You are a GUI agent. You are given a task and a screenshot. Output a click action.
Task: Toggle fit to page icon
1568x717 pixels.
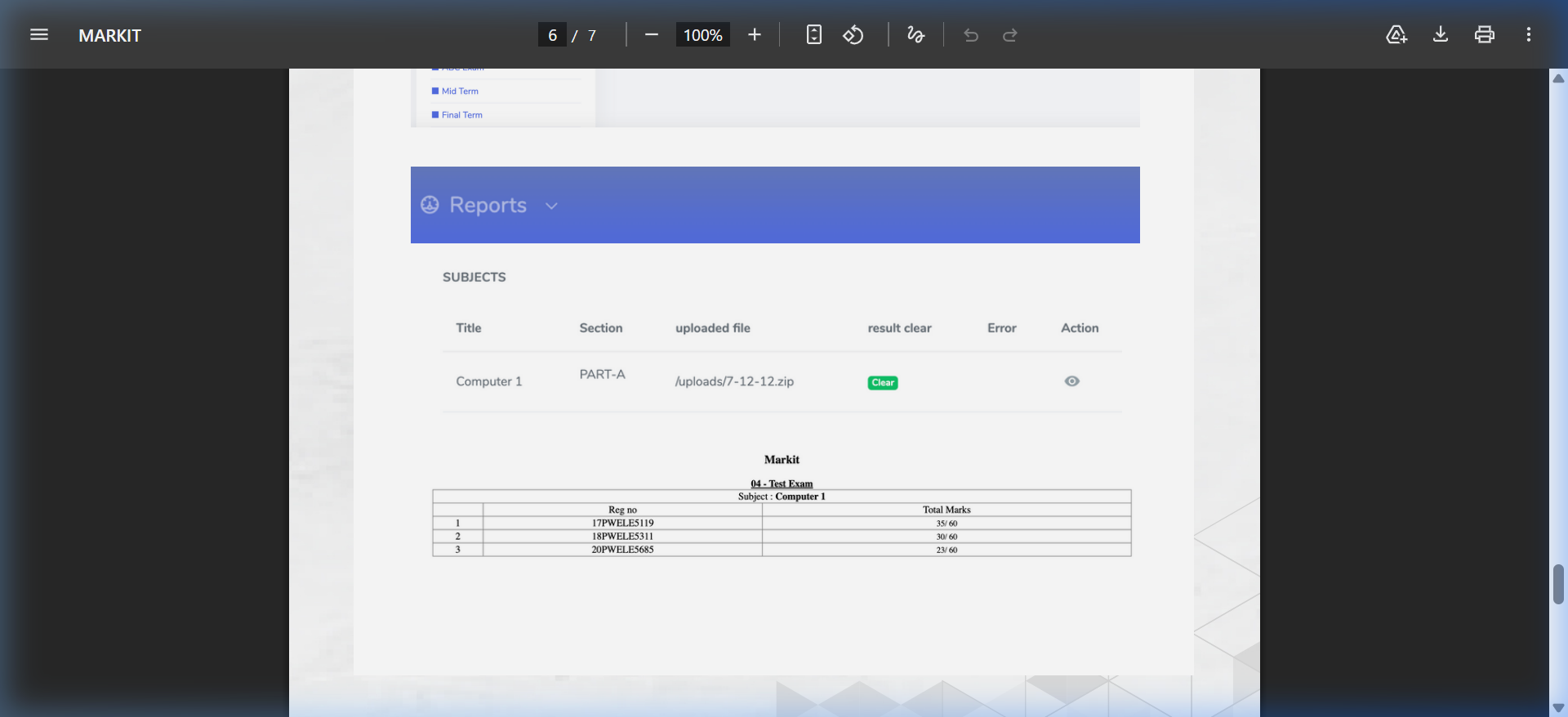coord(813,34)
